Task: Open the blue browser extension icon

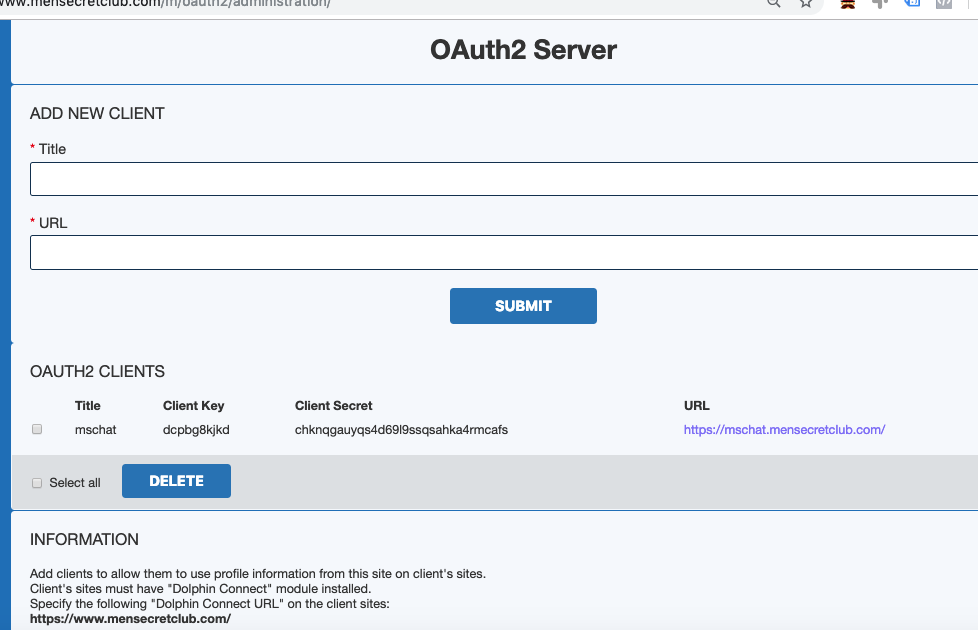Action: click(912, 3)
